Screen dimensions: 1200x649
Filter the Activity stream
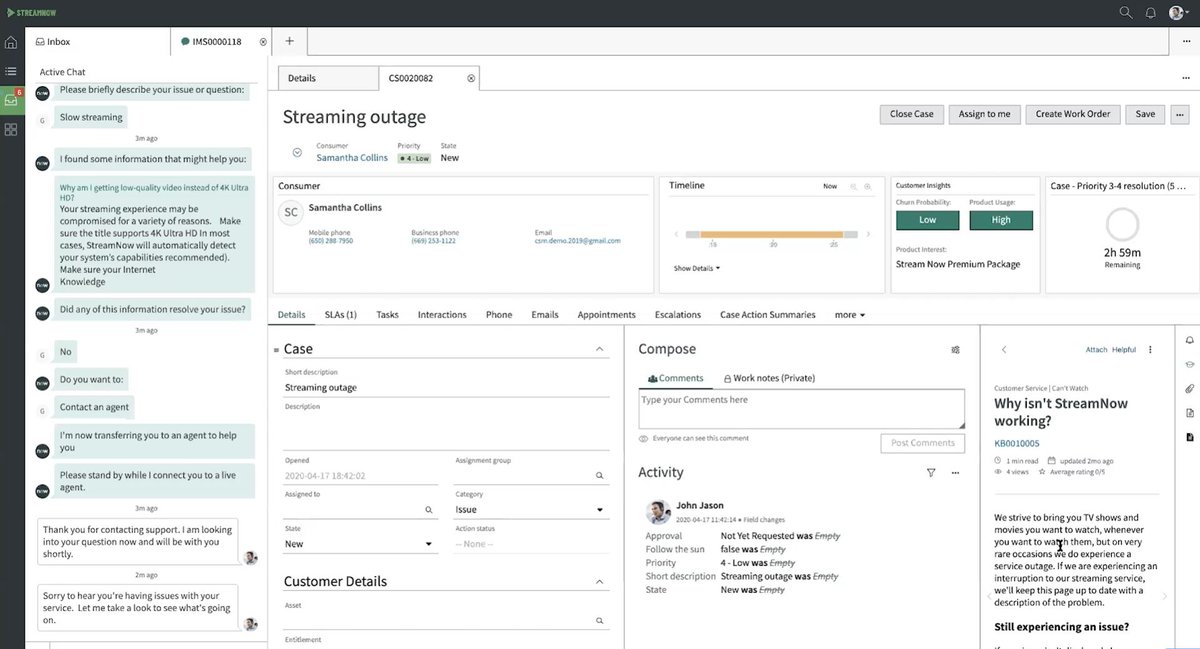pos(931,473)
